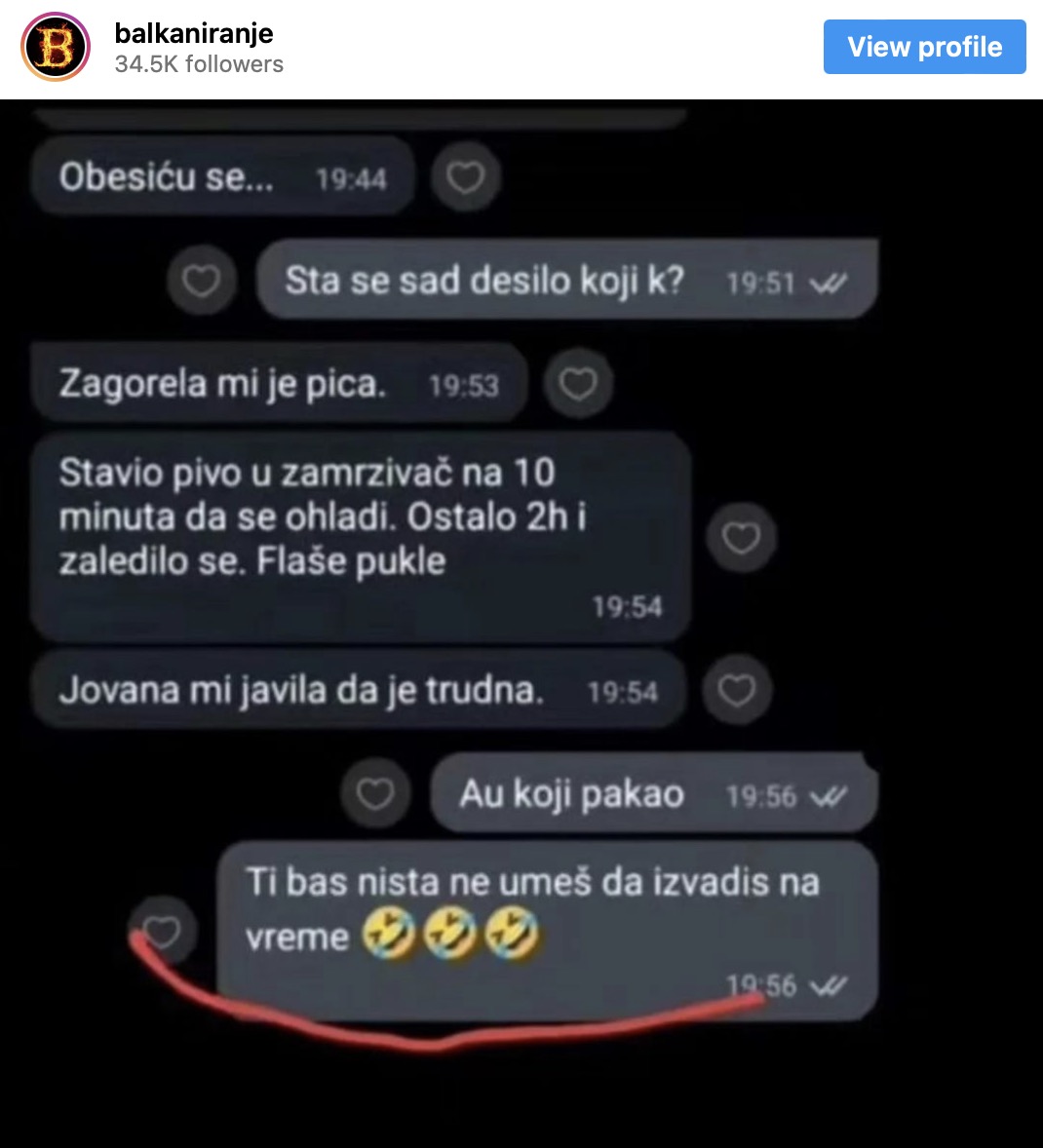Click the laughing emojis in the last message
1043x1148 pixels.
tap(450, 934)
